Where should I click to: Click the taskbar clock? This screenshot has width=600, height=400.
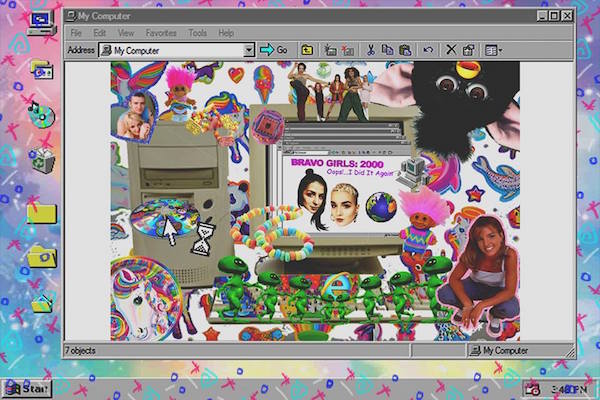tap(570, 389)
